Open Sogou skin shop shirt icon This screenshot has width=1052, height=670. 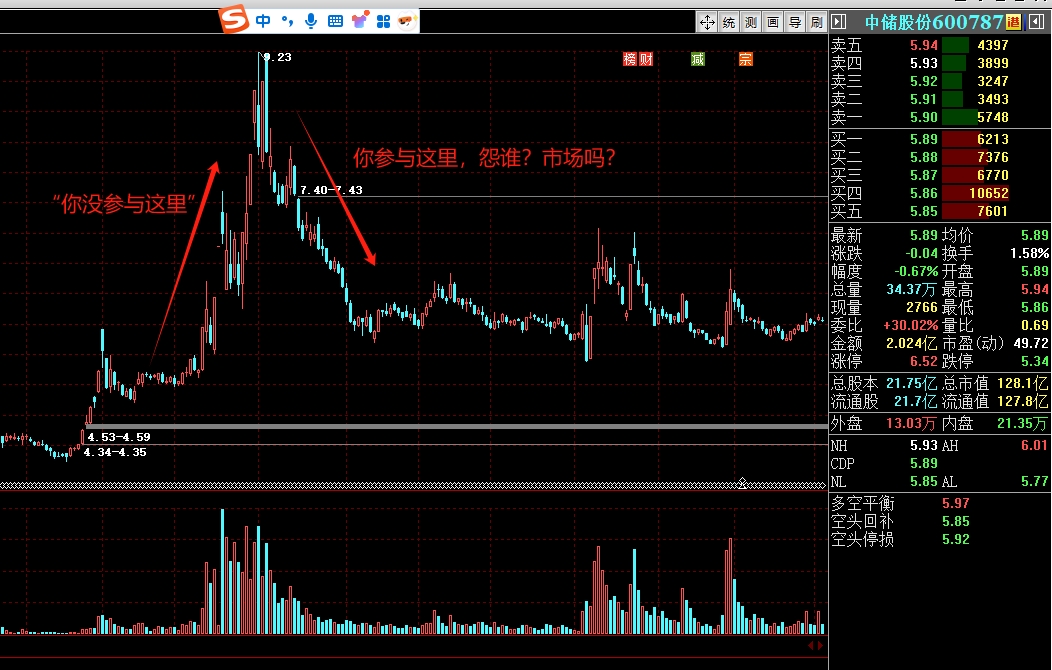[x=360, y=21]
